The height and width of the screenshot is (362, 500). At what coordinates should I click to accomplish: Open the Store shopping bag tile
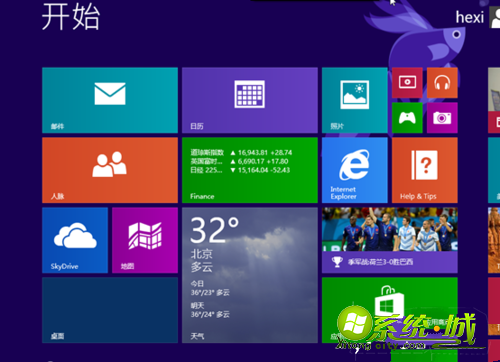[390, 310]
